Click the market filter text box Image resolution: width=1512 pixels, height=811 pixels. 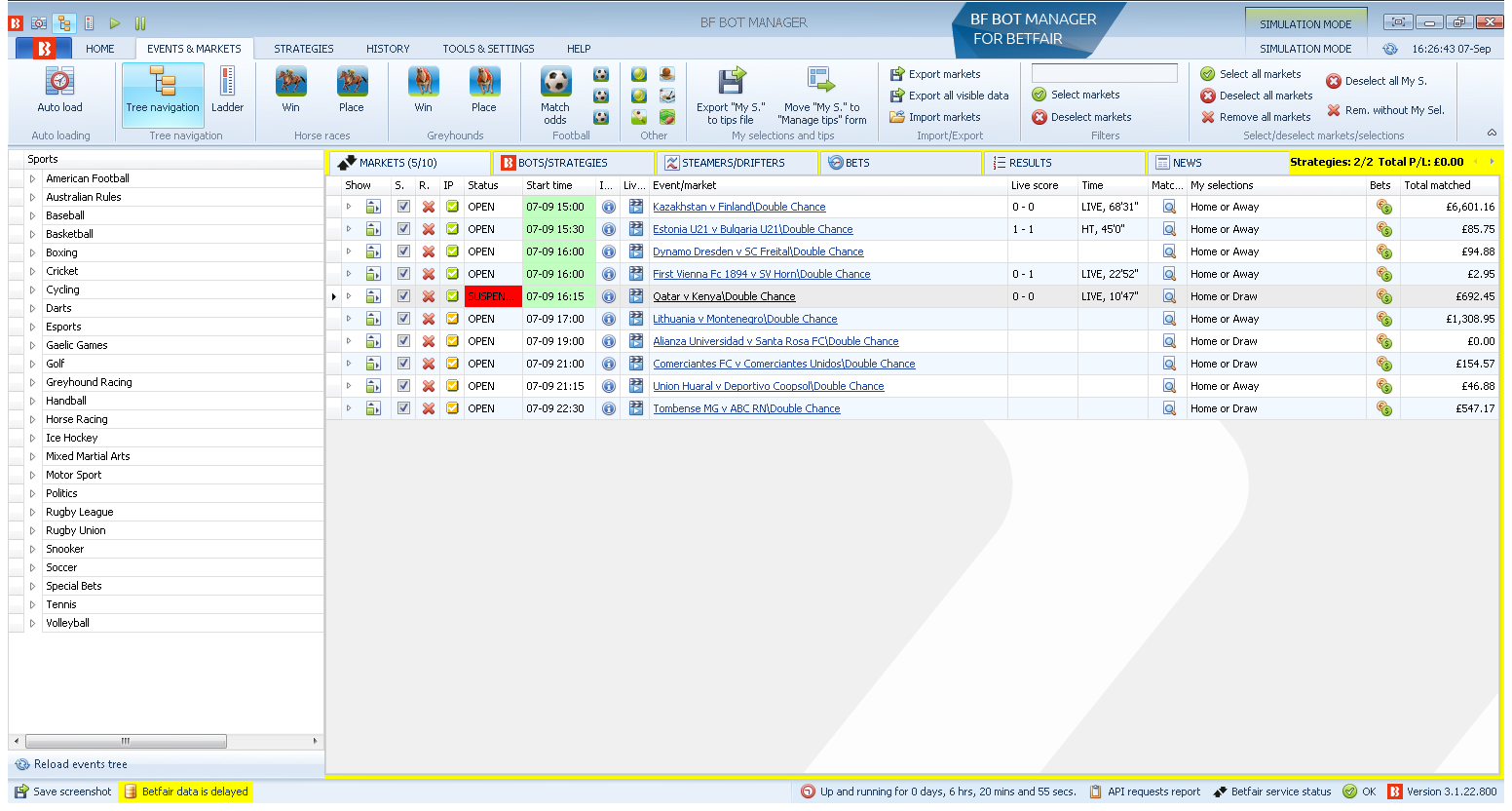tap(1105, 73)
